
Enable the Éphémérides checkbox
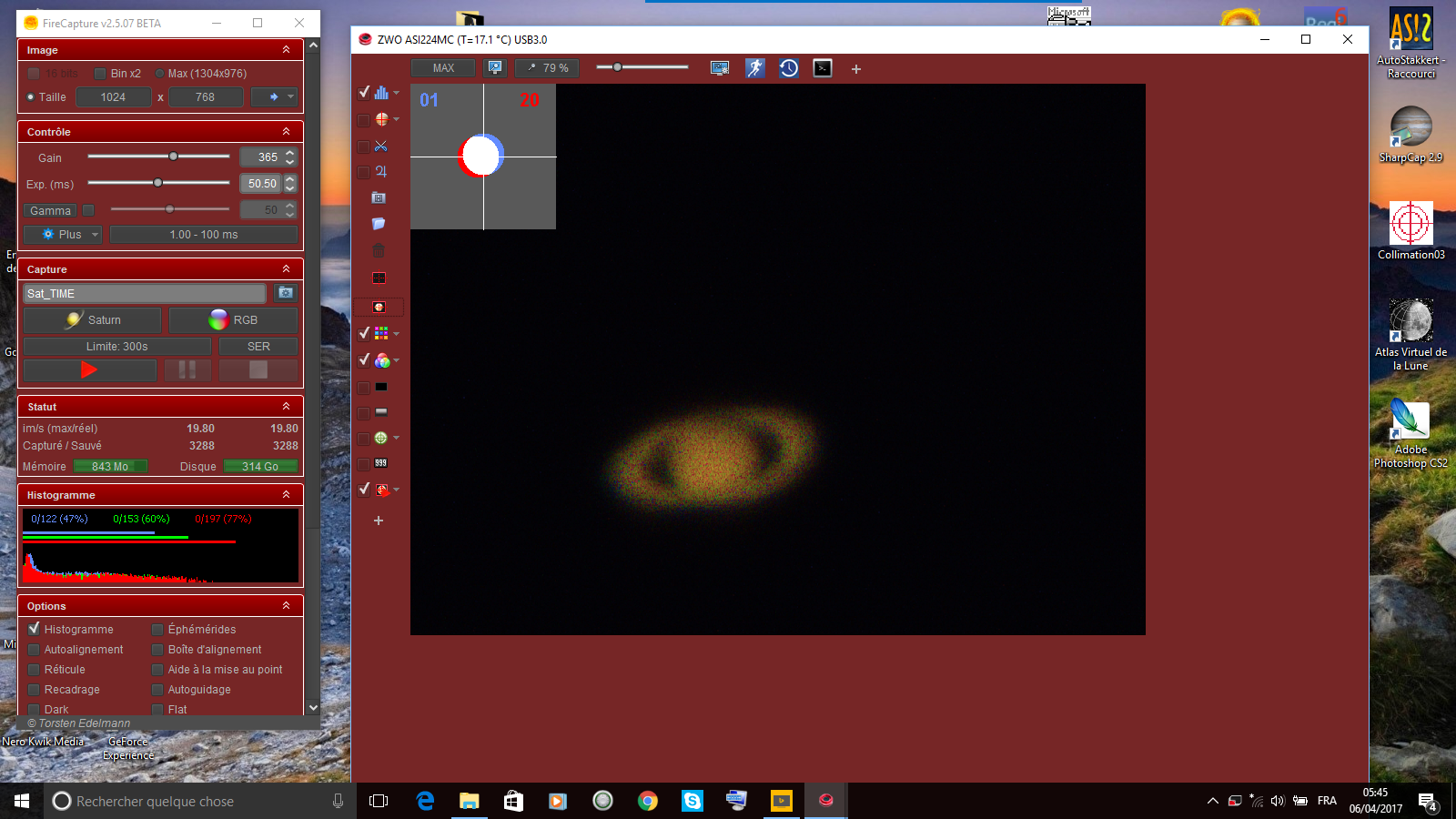[157, 630]
